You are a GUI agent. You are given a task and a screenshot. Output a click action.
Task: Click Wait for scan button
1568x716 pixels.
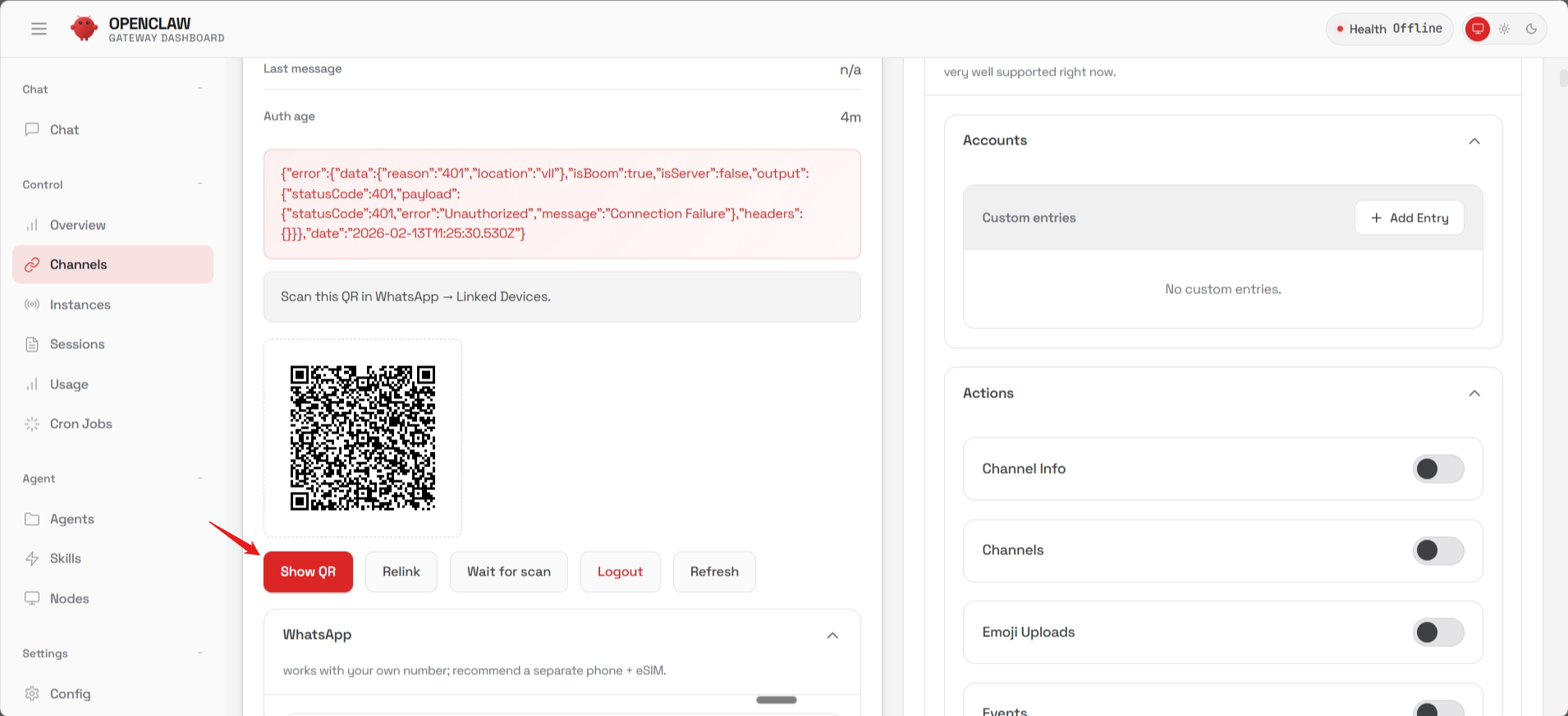(509, 571)
